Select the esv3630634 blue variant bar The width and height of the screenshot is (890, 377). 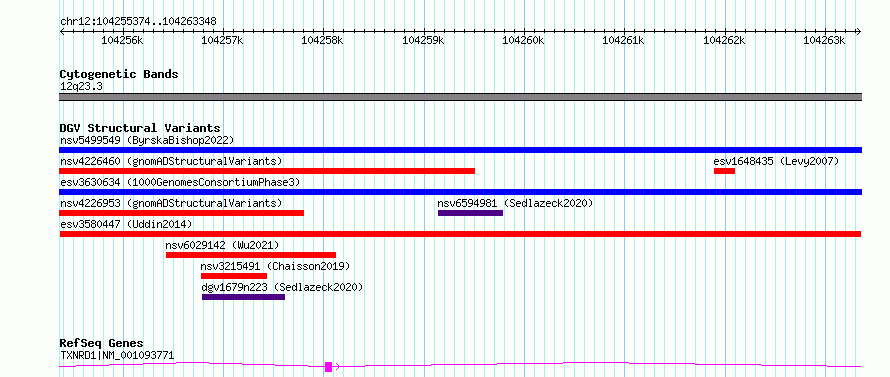tap(460, 192)
